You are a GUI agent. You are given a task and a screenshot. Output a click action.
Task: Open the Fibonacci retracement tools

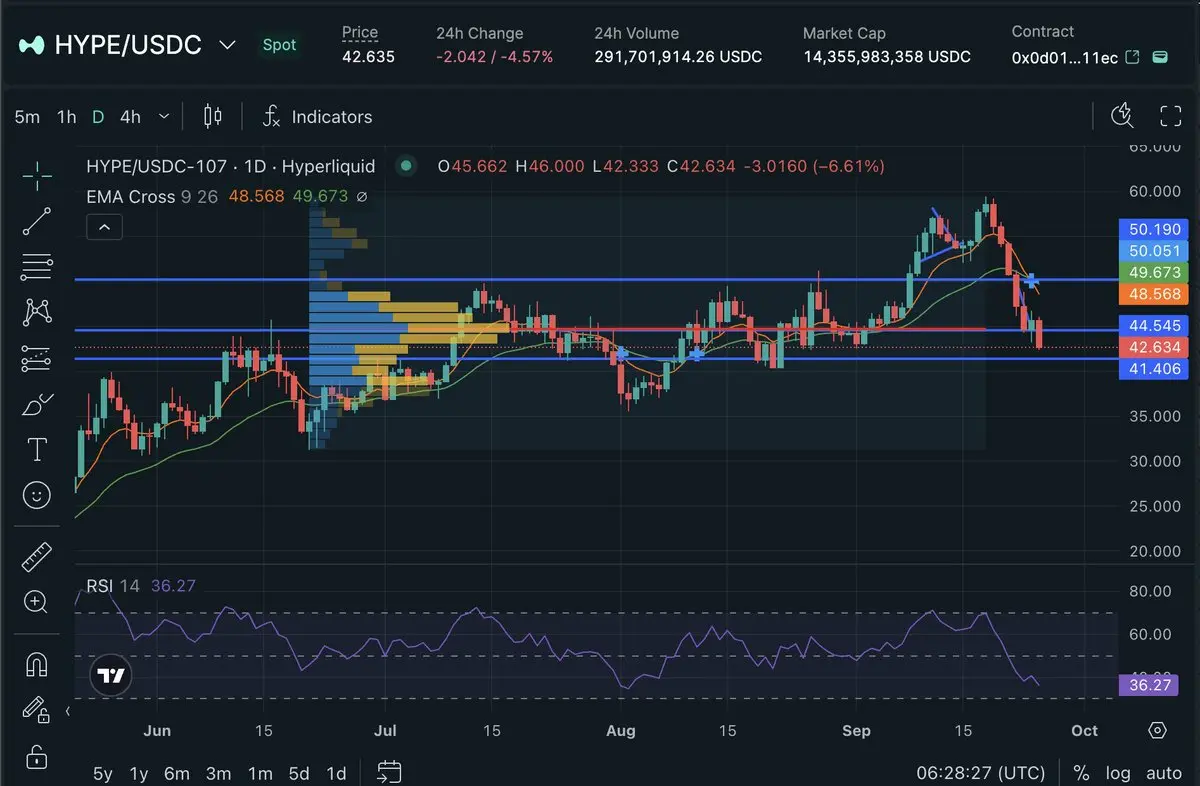click(x=37, y=267)
